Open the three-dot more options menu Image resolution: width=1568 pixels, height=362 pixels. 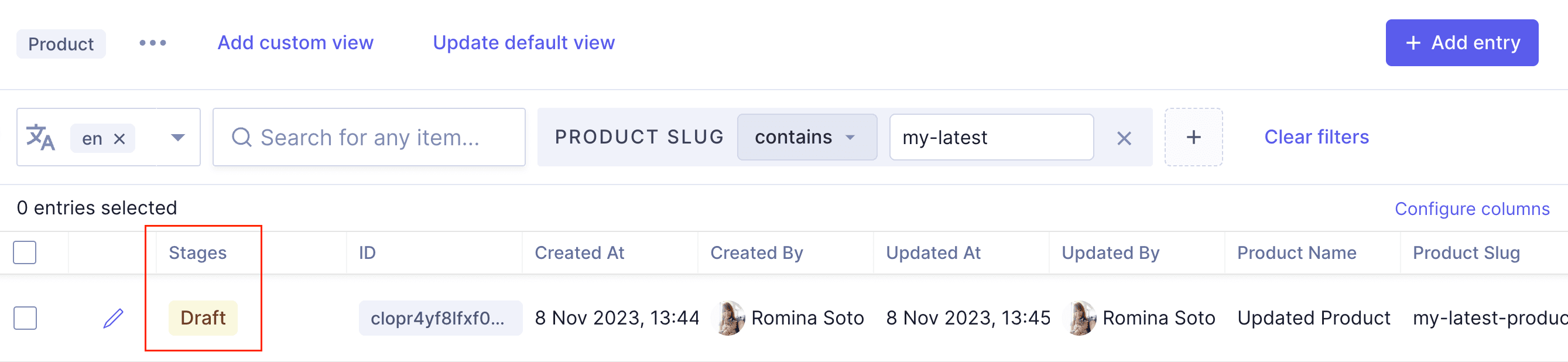click(152, 43)
